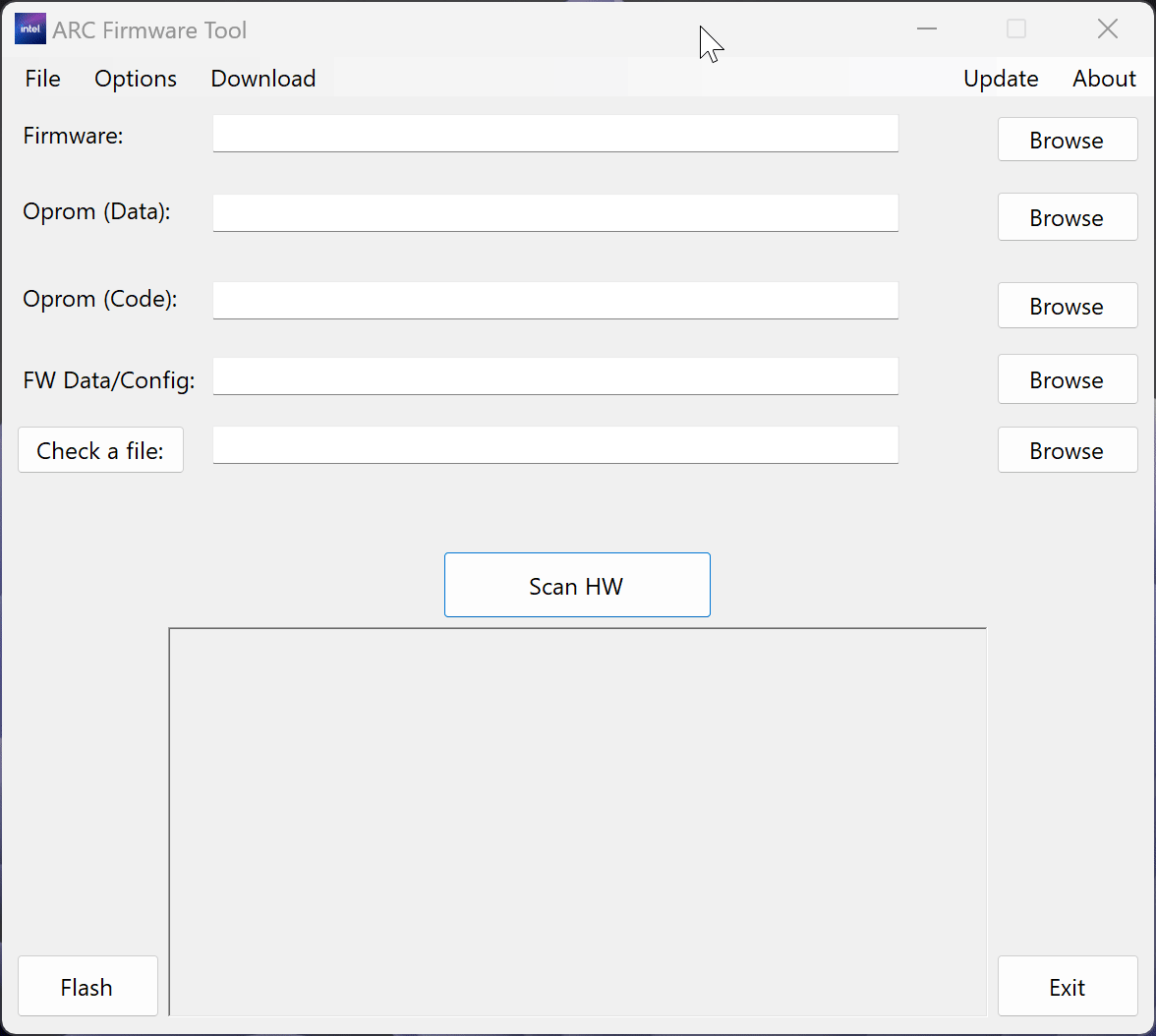The height and width of the screenshot is (1036, 1156).
Task: Open the Options menu
Action: coord(136,79)
